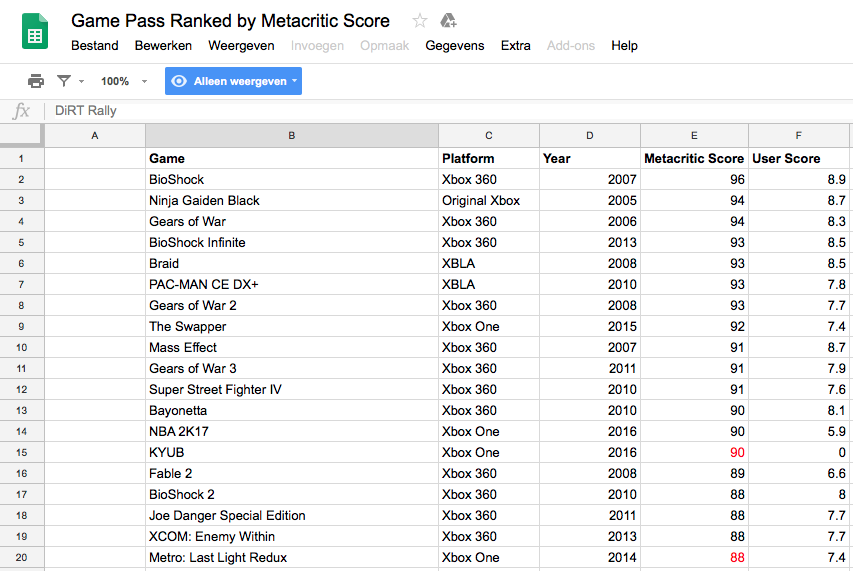Open the Gegevens menu
The height and width of the screenshot is (571, 853).
455,46
